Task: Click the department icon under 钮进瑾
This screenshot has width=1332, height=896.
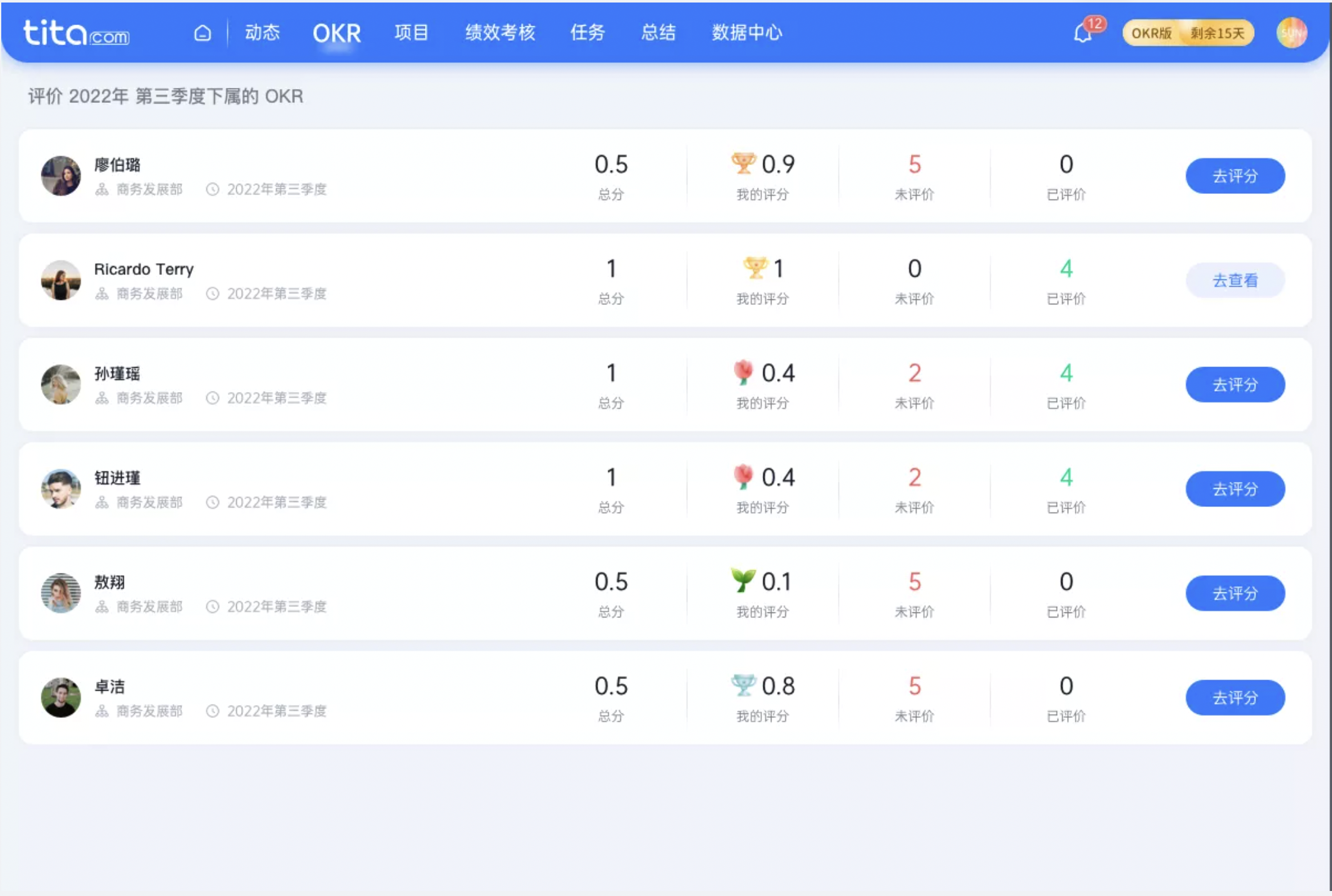Action: [x=102, y=501]
